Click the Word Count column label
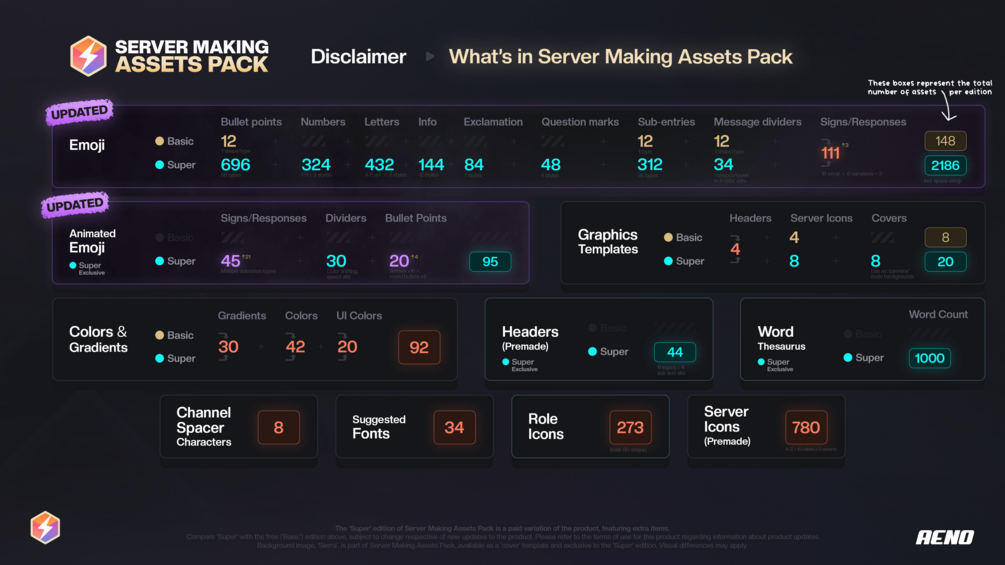 coord(938,315)
